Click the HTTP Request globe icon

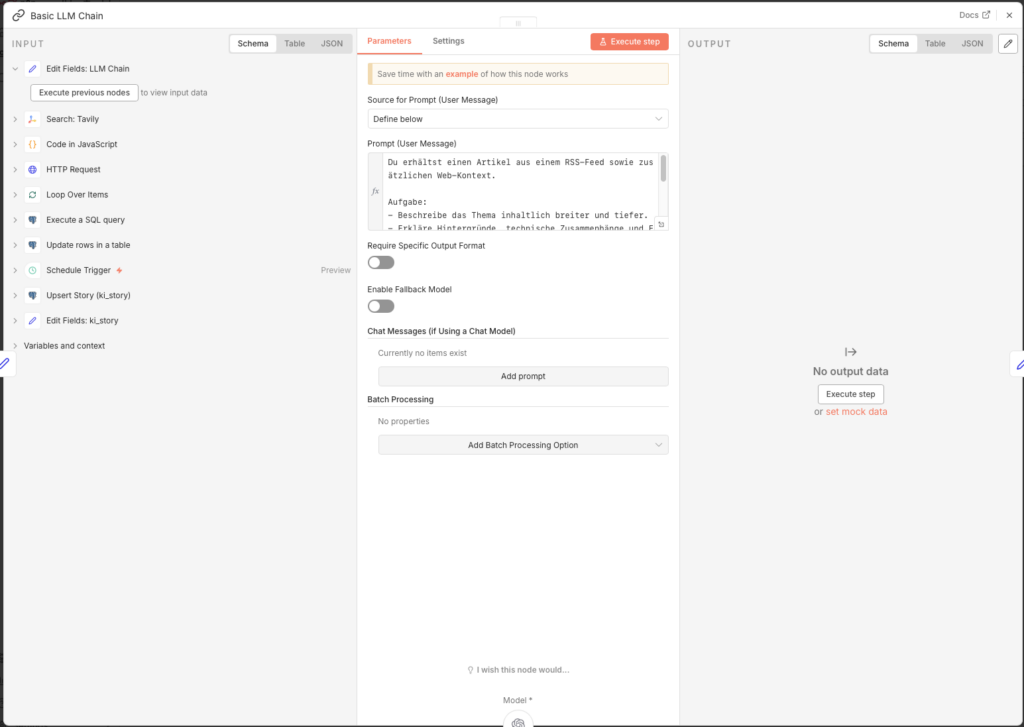(33, 170)
